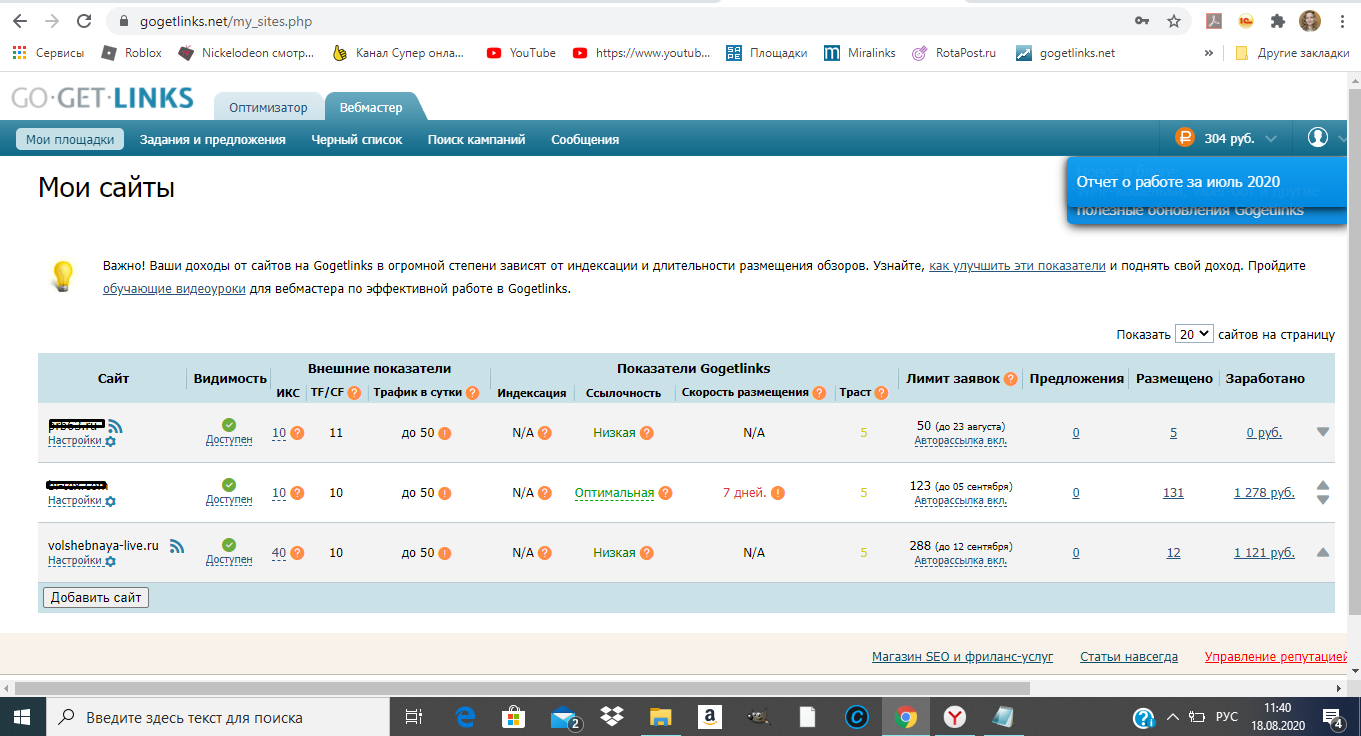Bookmark this page with the star icon
The width and height of the screenshot is (1361, 736).
click(x=1174, y=21)
